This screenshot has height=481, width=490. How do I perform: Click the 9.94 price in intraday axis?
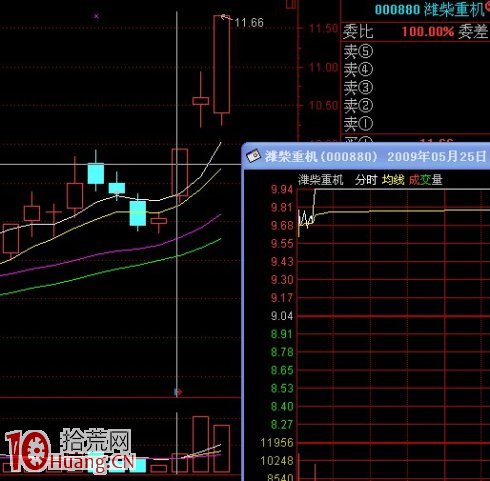[282, 190]
